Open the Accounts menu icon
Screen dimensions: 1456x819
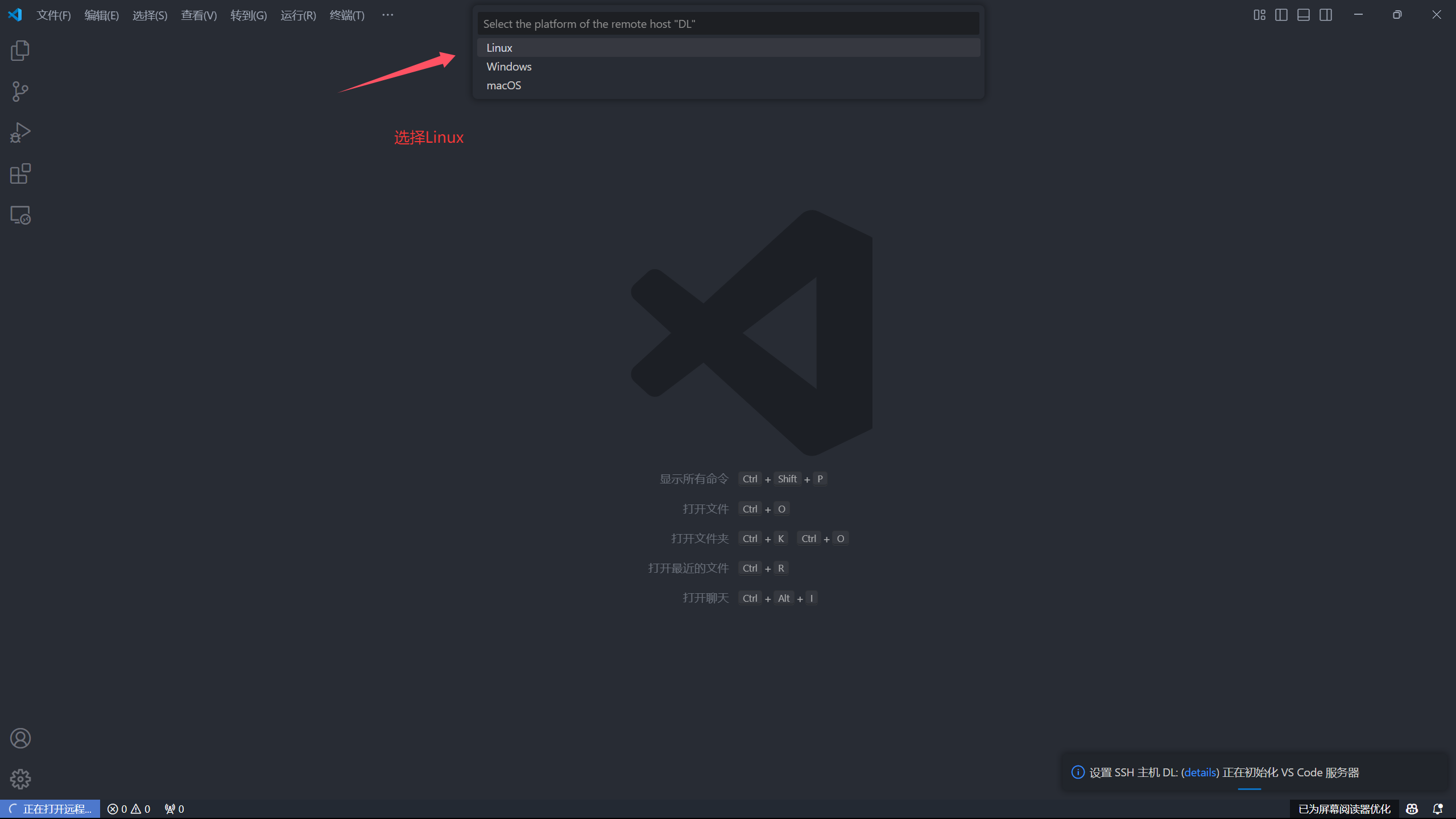pyautogui.click(x=20, y=738)
